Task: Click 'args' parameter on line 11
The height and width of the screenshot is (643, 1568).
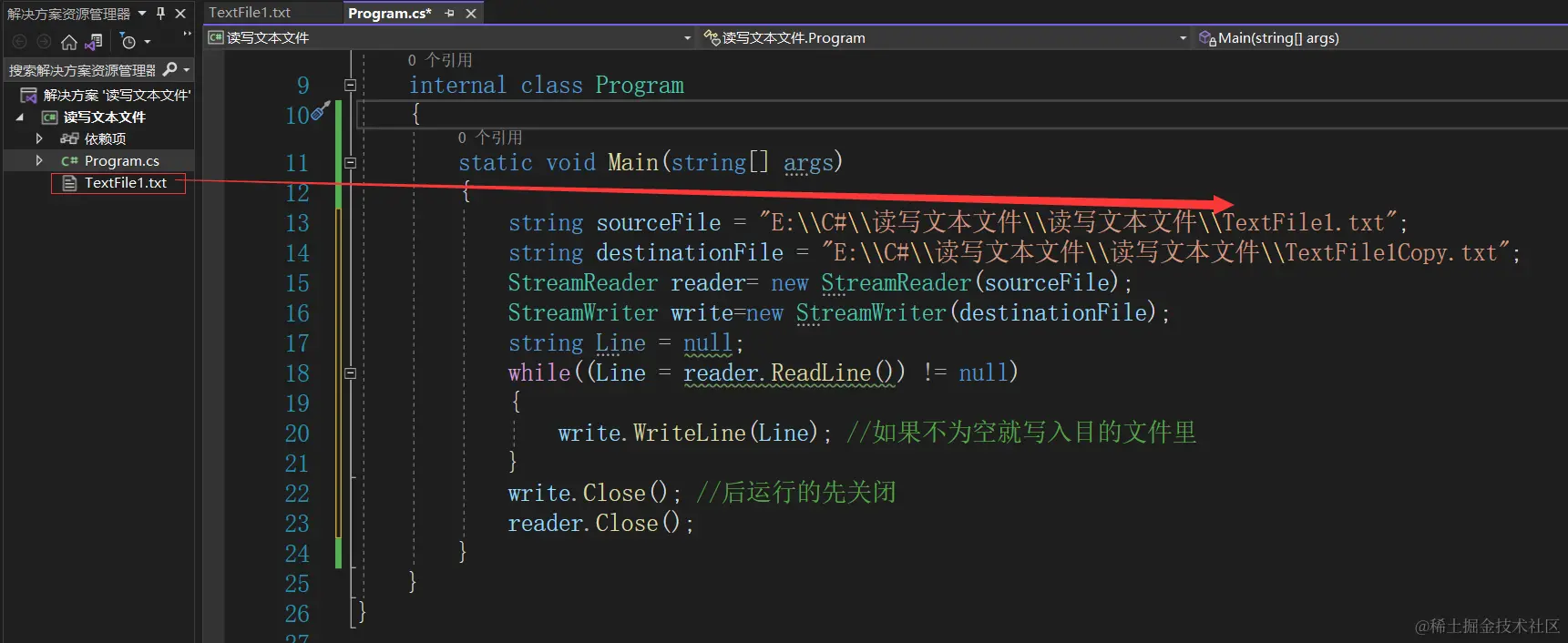Action: (x=808, y=163)
